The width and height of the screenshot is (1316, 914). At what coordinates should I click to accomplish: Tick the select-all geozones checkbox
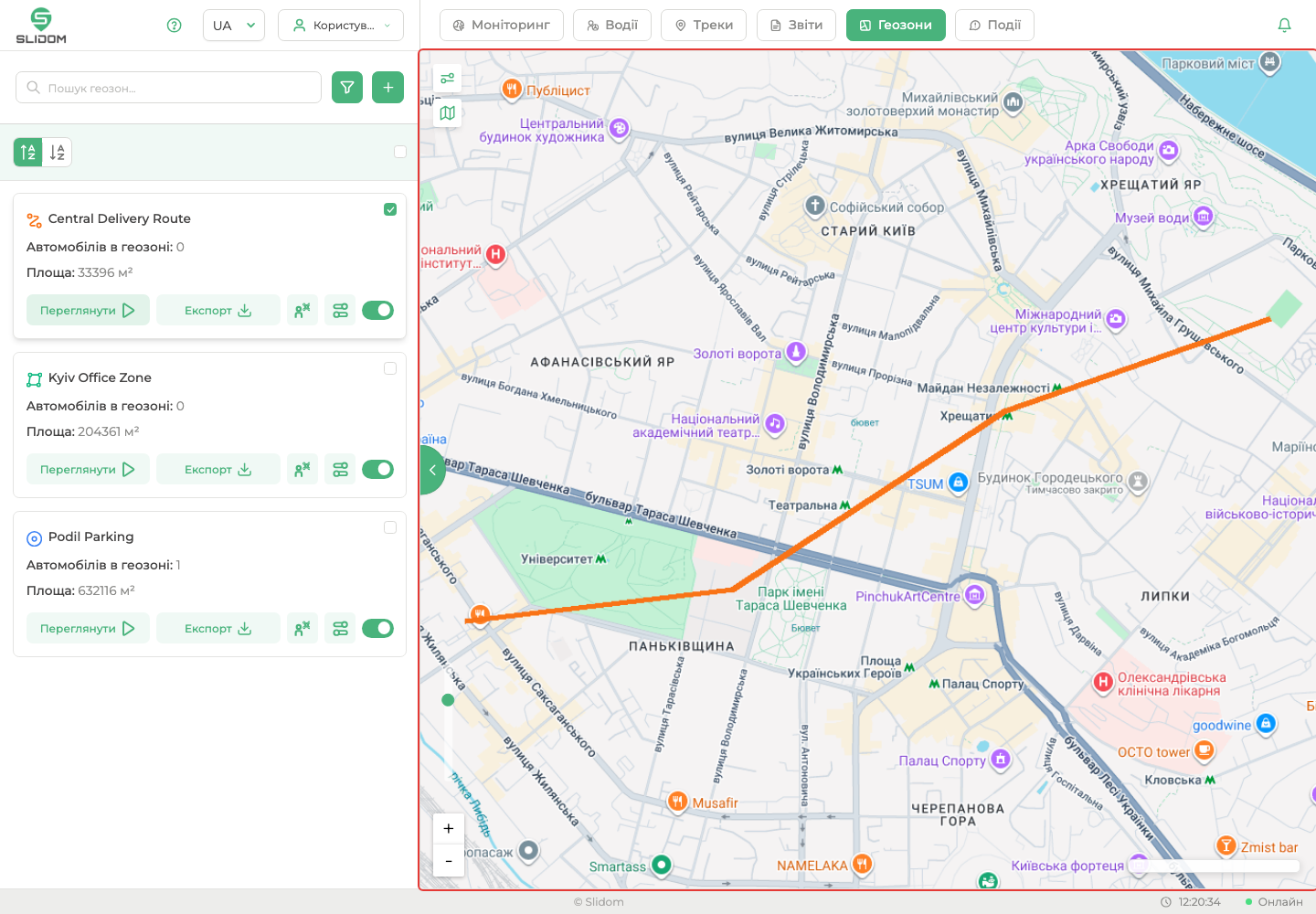[x=400, y=152]
